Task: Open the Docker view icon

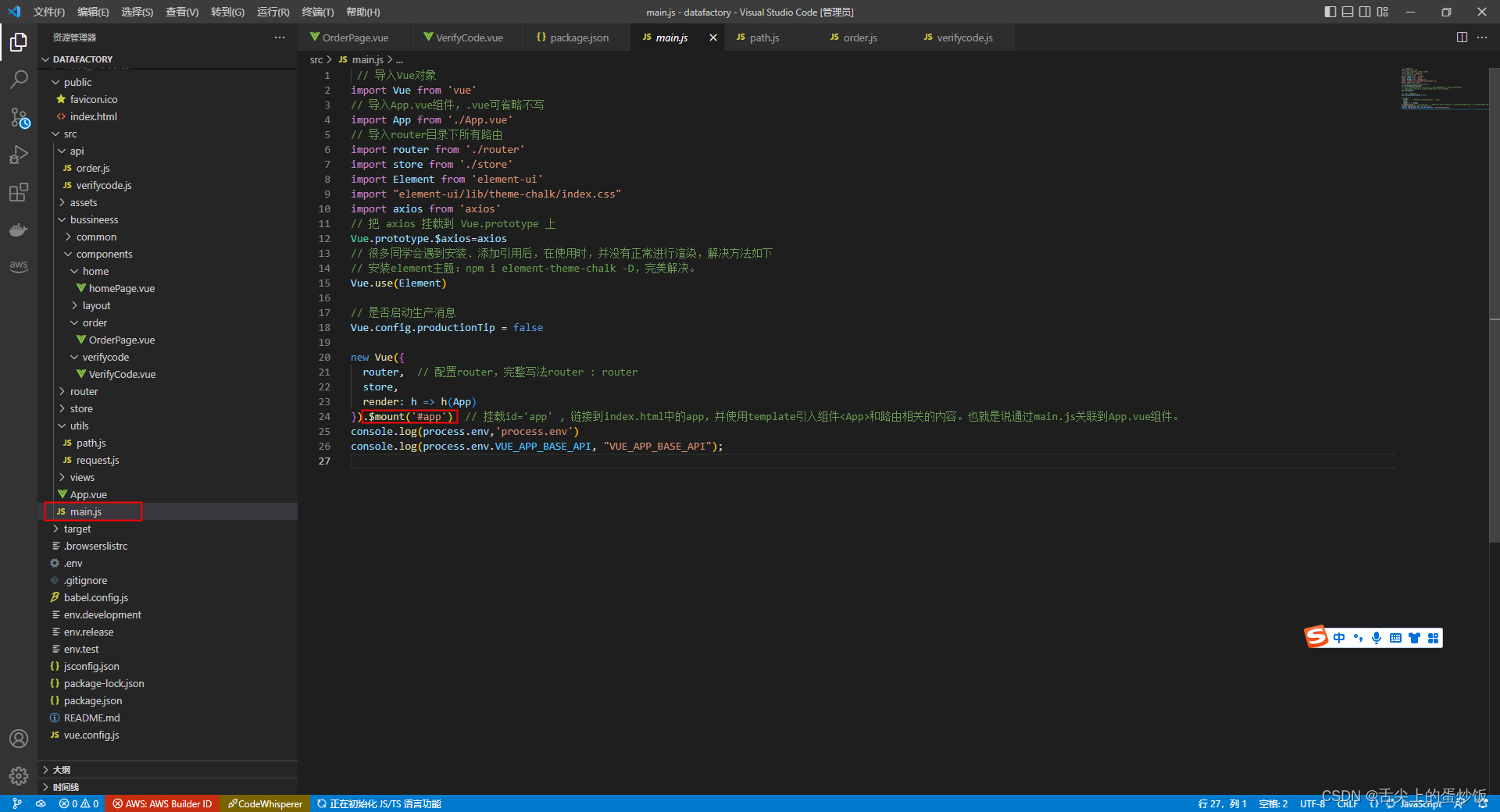Action: click(x=19, y=230)
